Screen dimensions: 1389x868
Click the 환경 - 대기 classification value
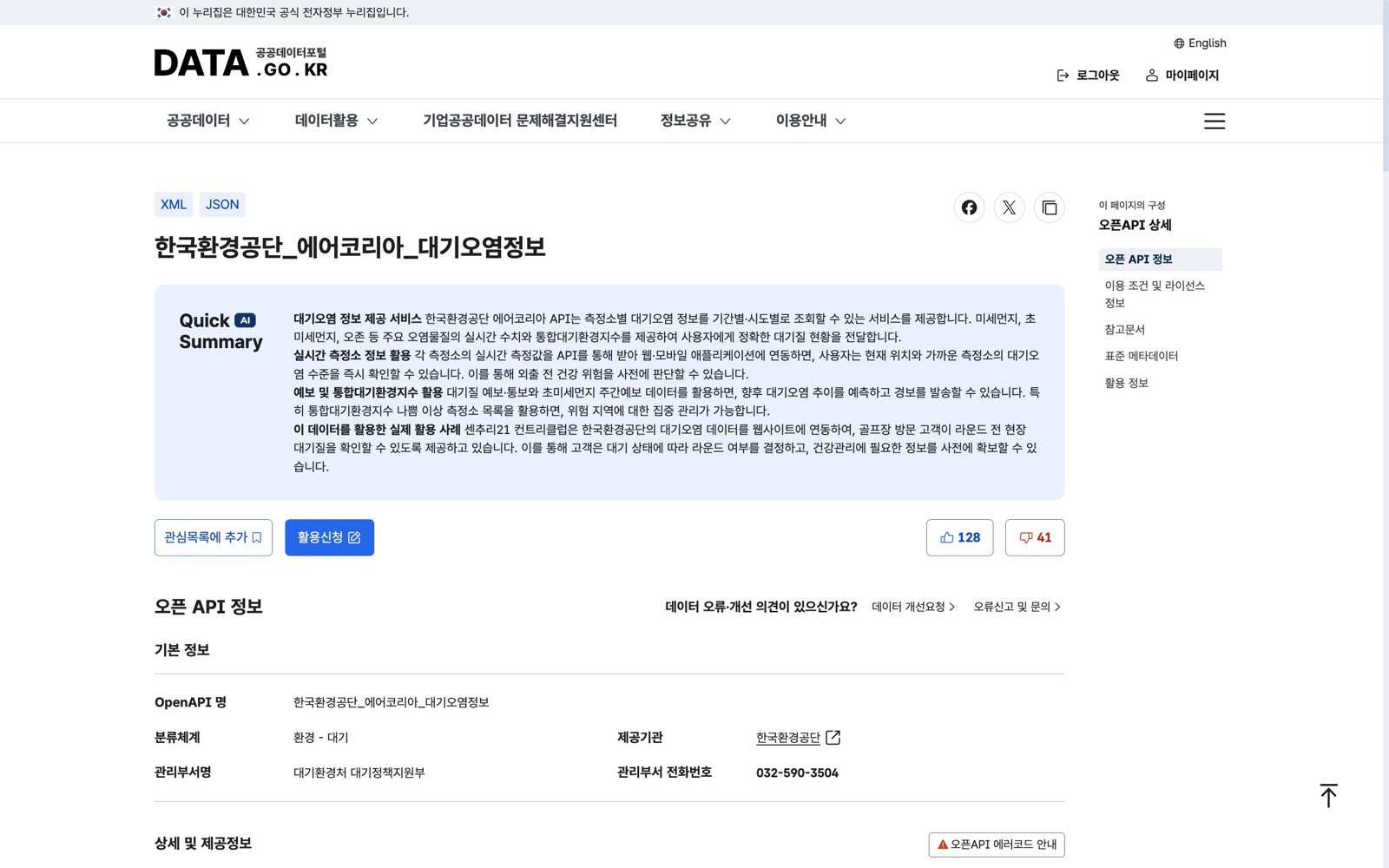coord(320,737)
